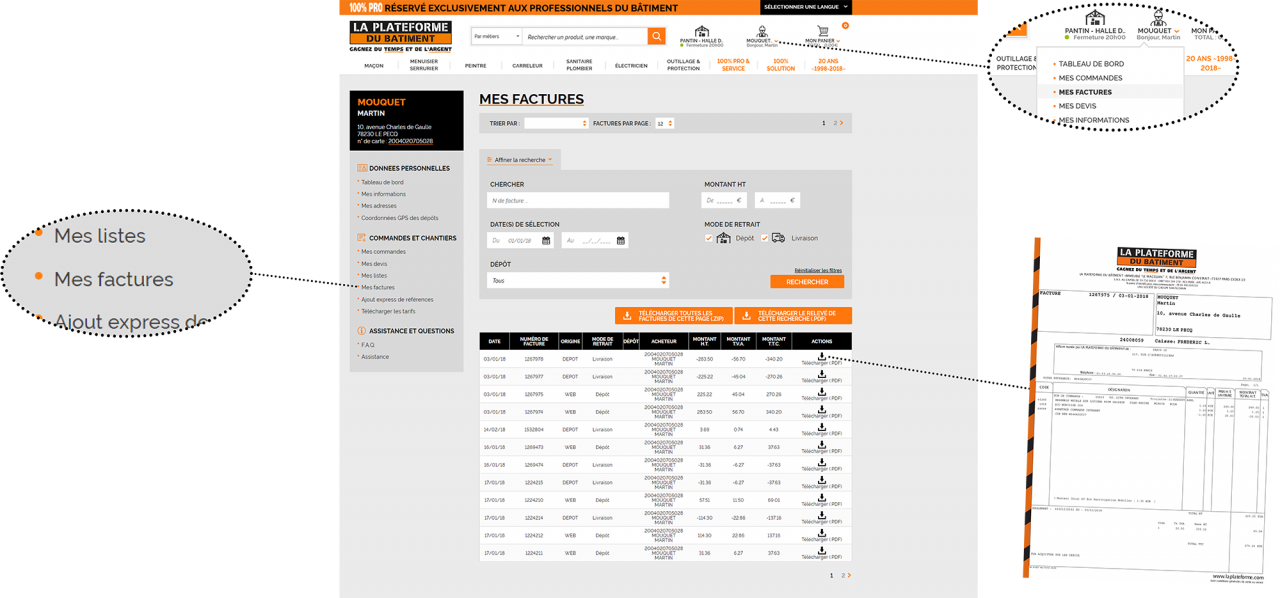This screenshot has height=598, width=1280.
Task: Download PDF for invoice 1224214
Action: [x=822, y=516]
